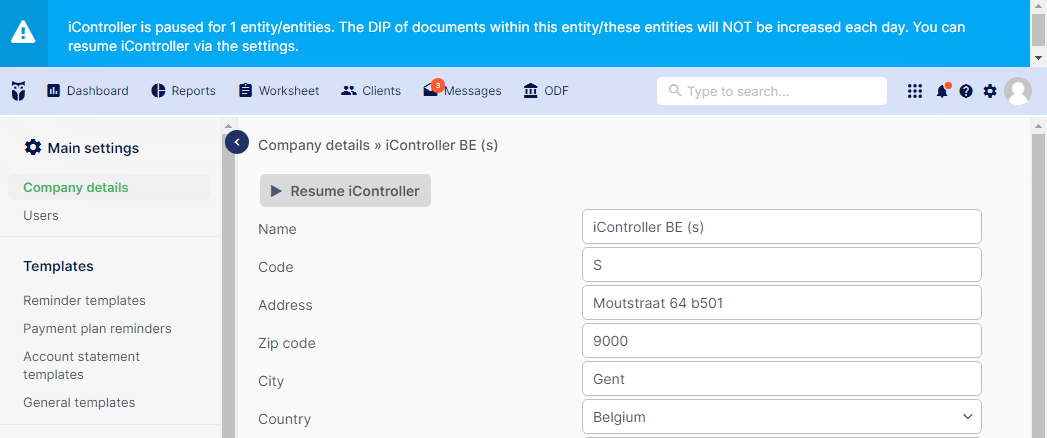This screenshot has height=438, width=1047.
Task: Click the banner scrollbar down arrow
Action: point(1038,58)
